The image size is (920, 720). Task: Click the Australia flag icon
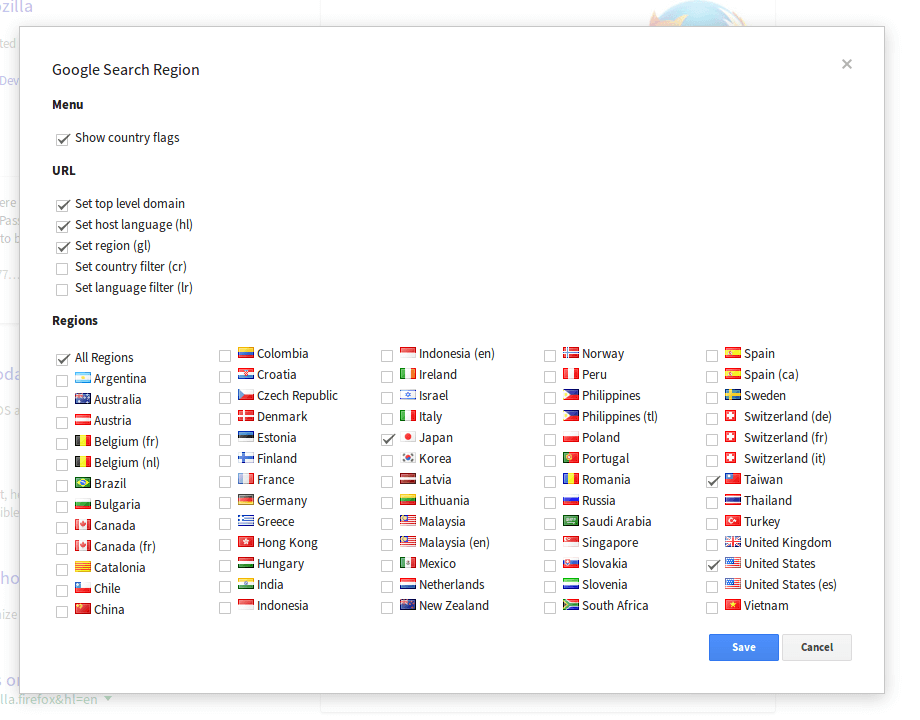point(83,399)
